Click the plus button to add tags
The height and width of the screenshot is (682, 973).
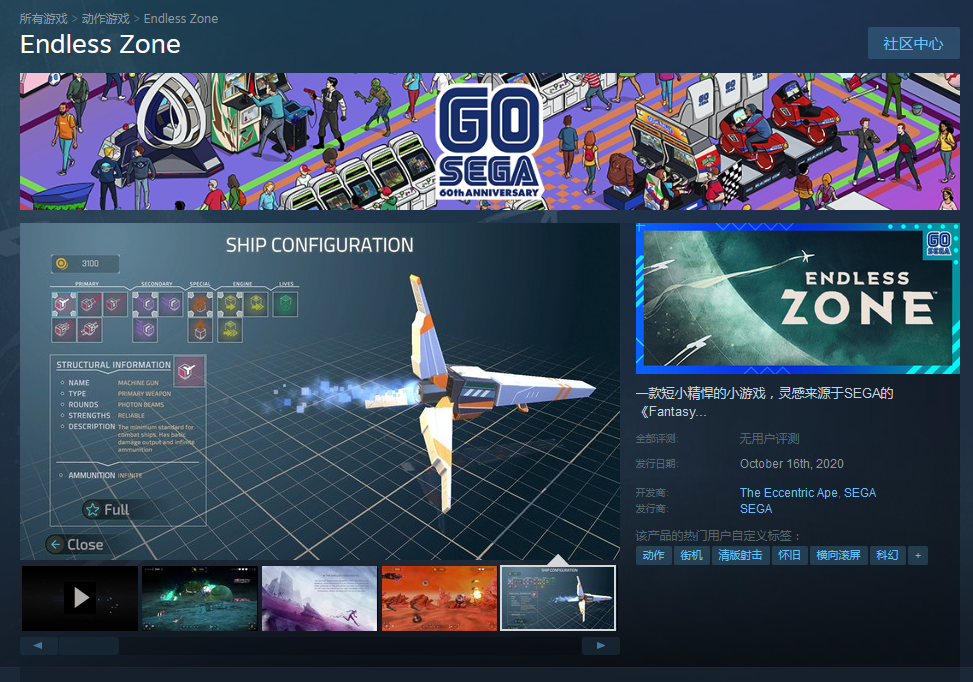pyautogui.click(x=917, y=555)
